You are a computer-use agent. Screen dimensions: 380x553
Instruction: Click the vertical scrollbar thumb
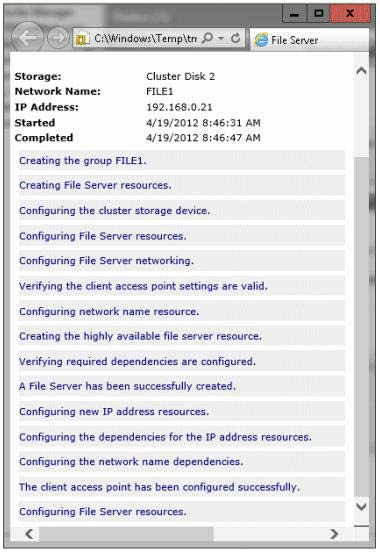tap(361, 326)
